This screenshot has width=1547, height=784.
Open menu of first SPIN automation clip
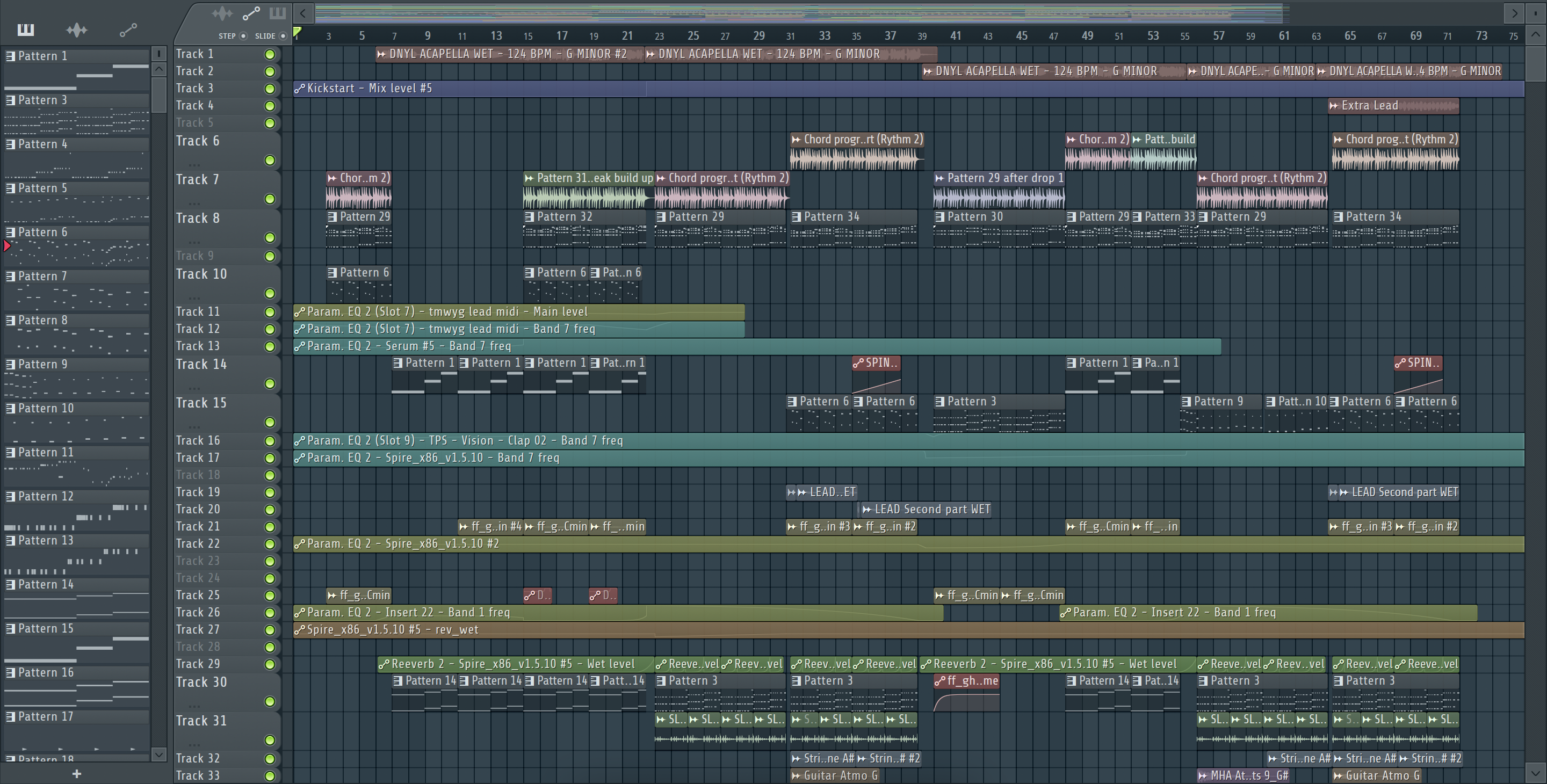coord(858,362)
